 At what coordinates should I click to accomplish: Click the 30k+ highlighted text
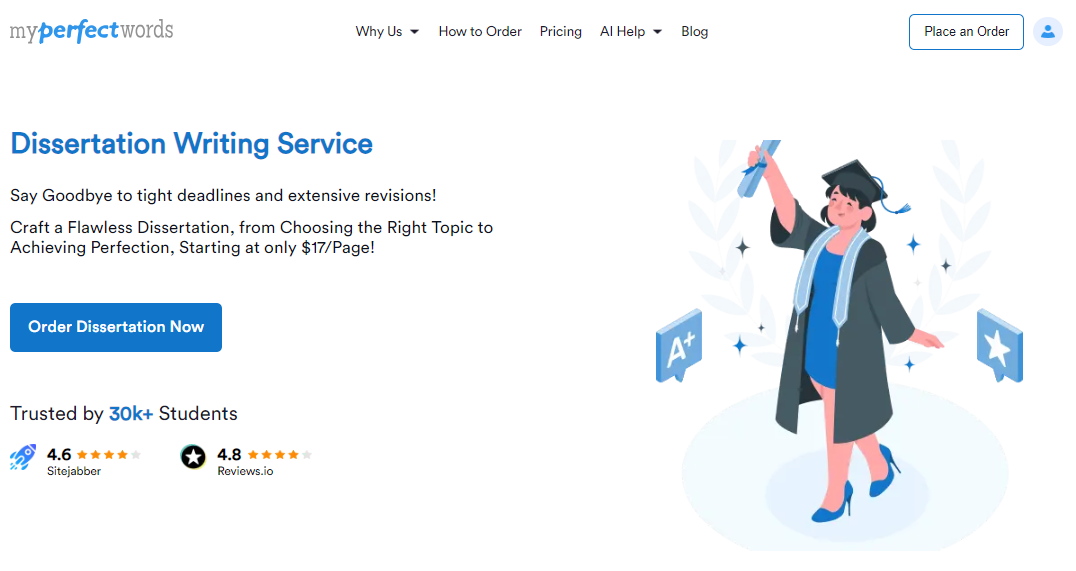[130, 413]
